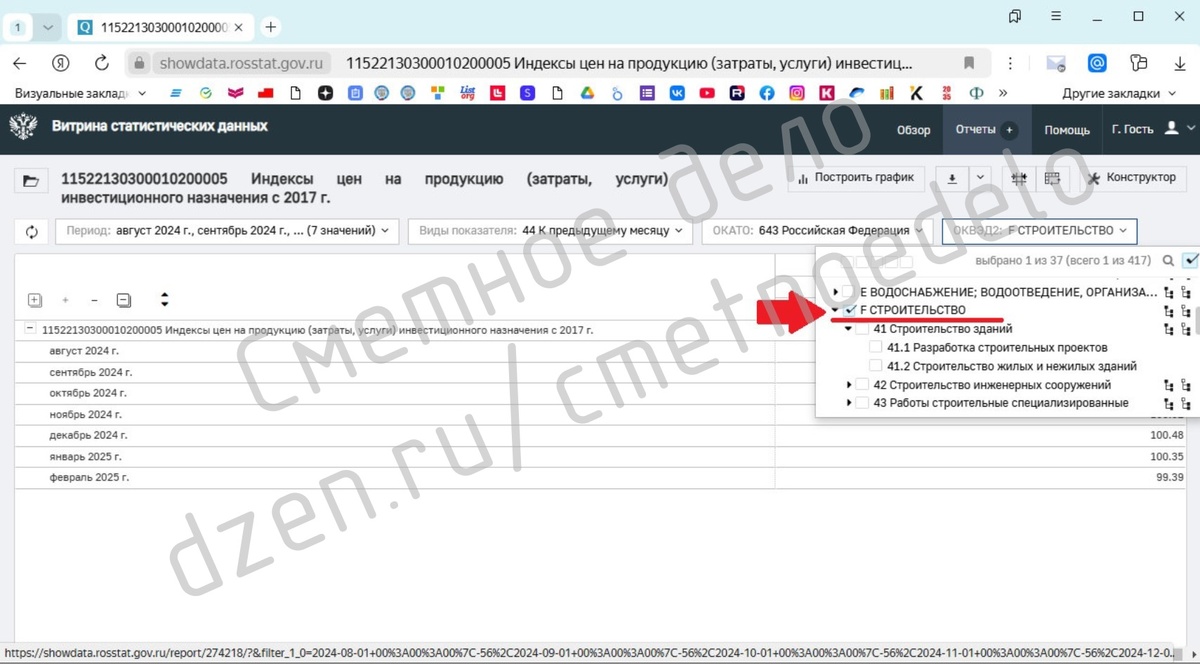The width and height of the screenshot is (1200, 664).
Task: Check 43 Работы строительные специализированные checkbox
Action: coord(862,403)
